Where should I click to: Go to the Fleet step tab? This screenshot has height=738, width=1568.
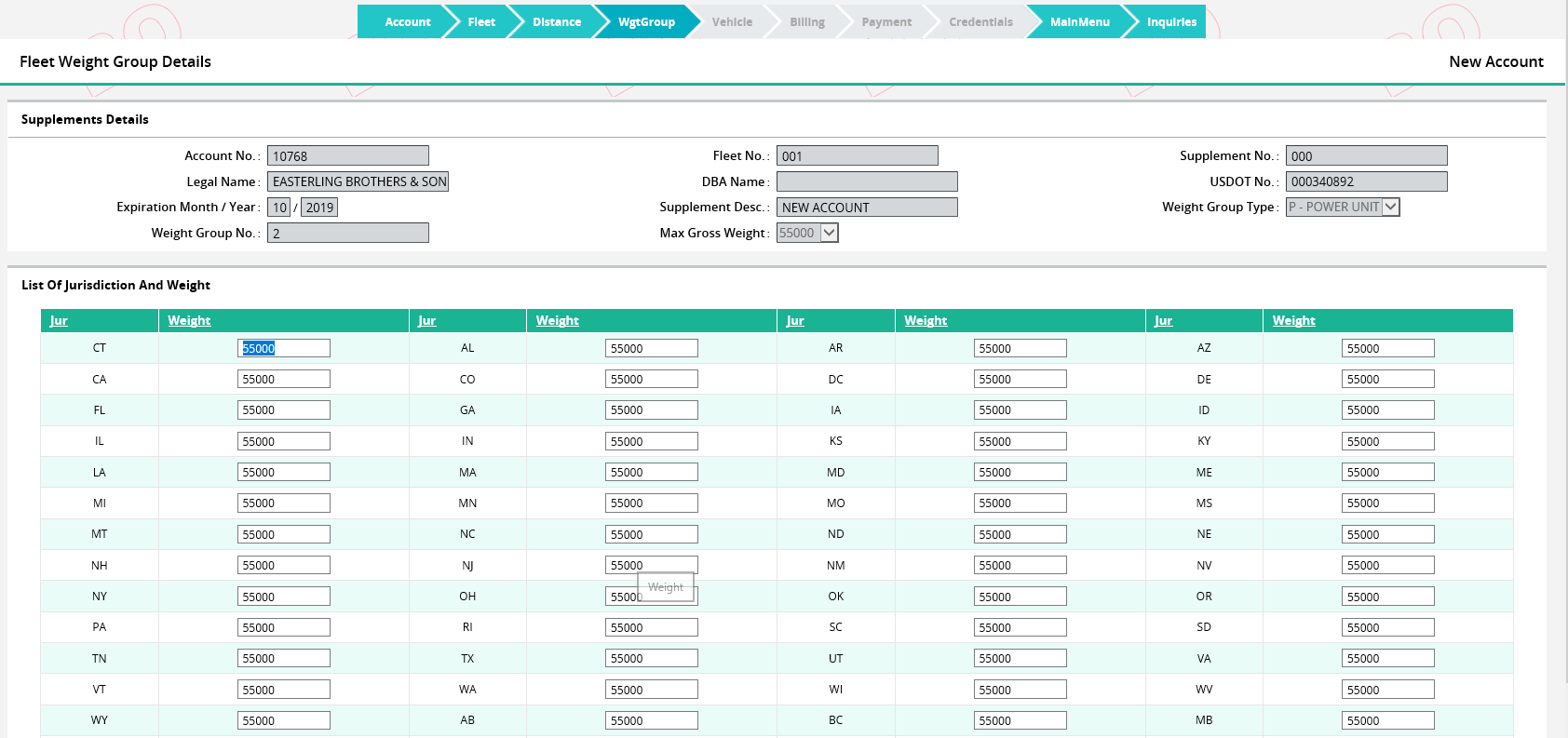click(480, 21)
